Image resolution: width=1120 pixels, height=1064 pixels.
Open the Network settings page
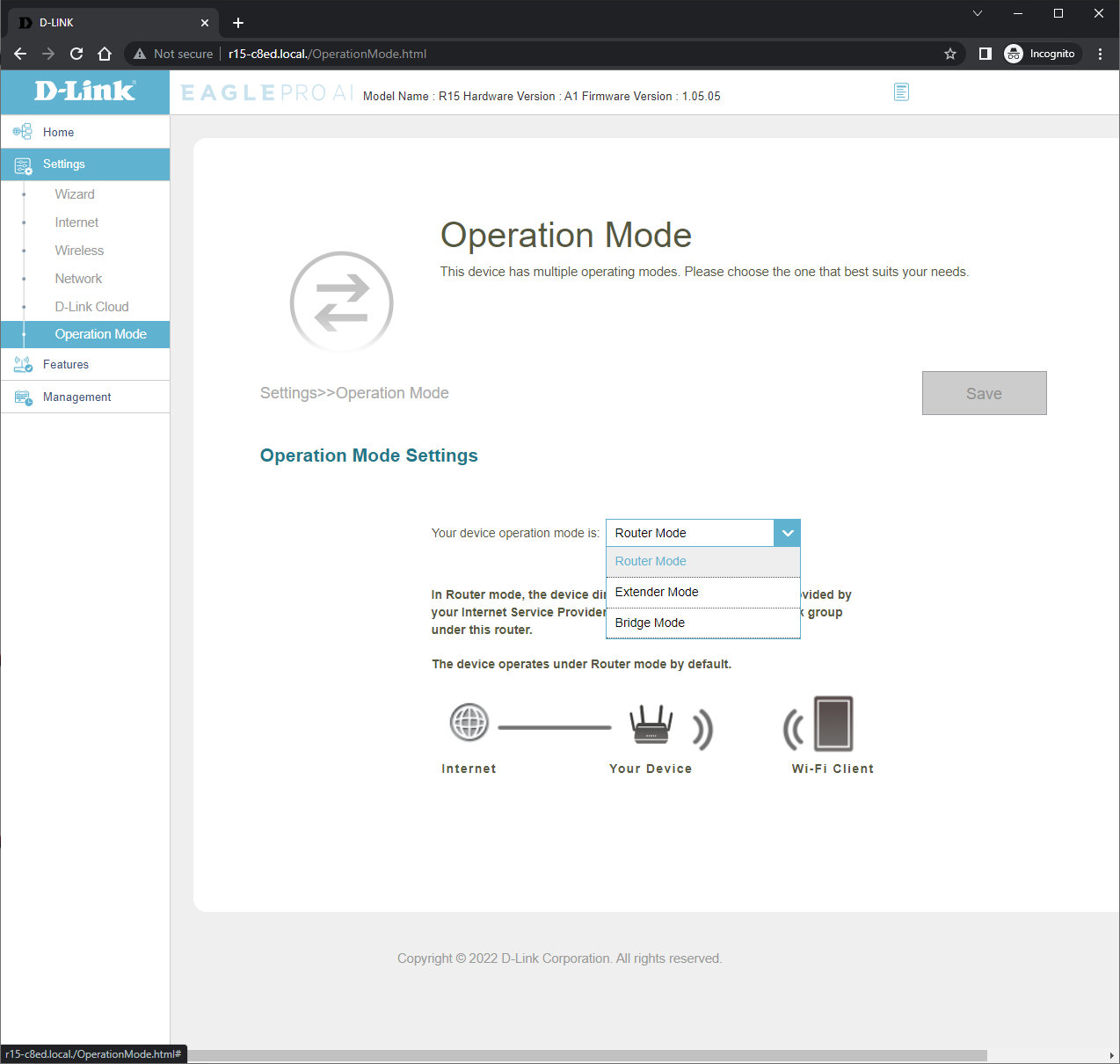(78, 279)
